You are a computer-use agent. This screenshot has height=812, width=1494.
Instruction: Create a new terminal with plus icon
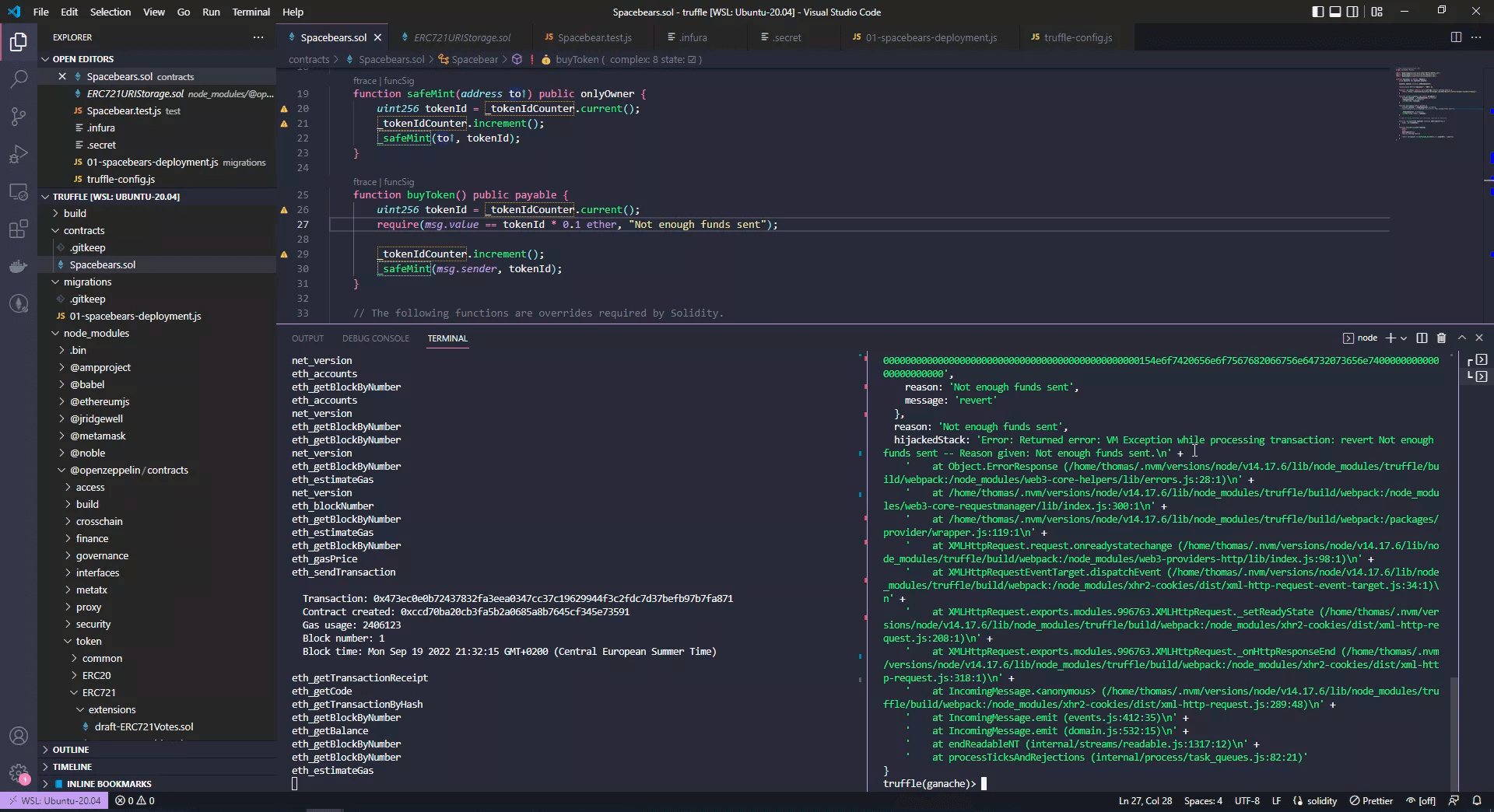tap(1391, 338)
